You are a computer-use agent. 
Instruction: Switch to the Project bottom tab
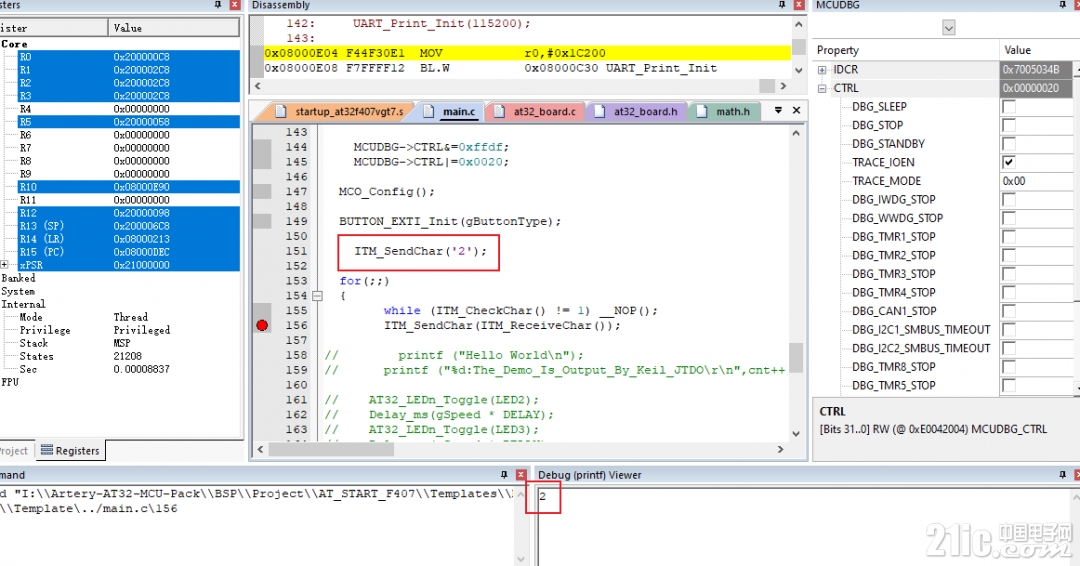coord(14,451)
